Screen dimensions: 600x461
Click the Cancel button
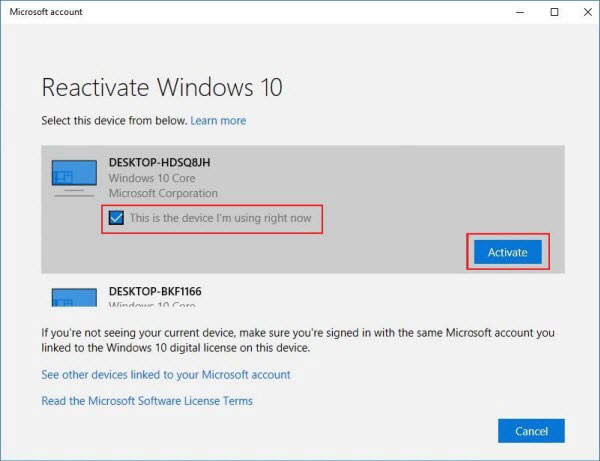(x=531, y=431)
